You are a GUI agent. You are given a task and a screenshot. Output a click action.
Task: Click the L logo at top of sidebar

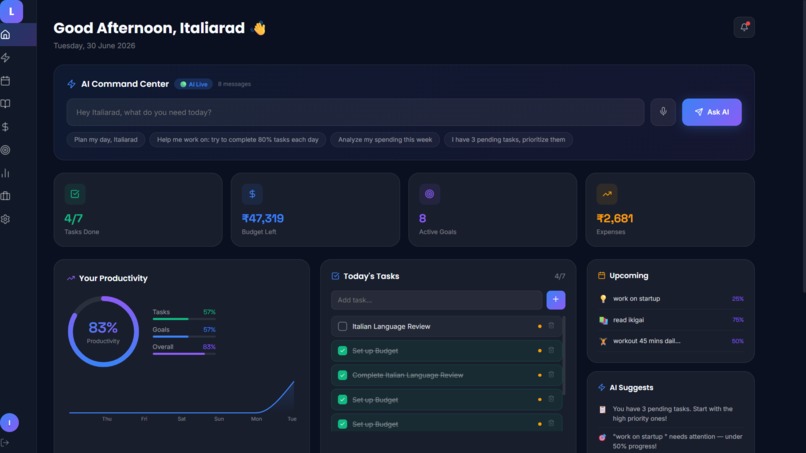[11, 11]
